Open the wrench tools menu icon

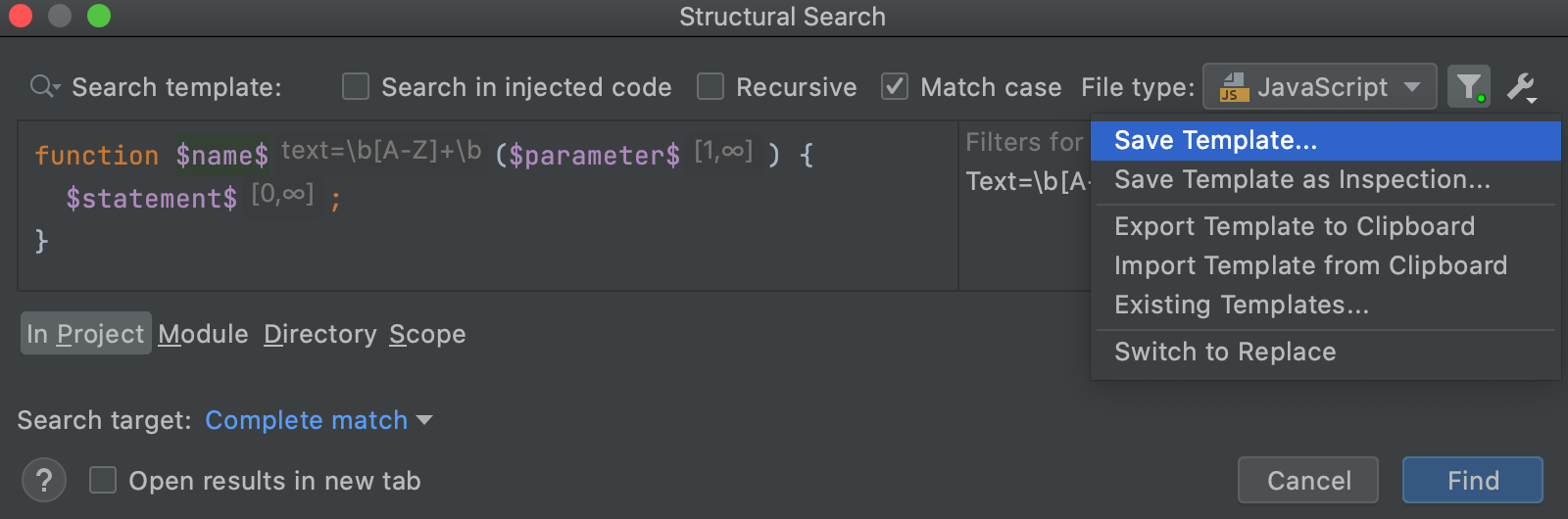[x=1521, y=87]
